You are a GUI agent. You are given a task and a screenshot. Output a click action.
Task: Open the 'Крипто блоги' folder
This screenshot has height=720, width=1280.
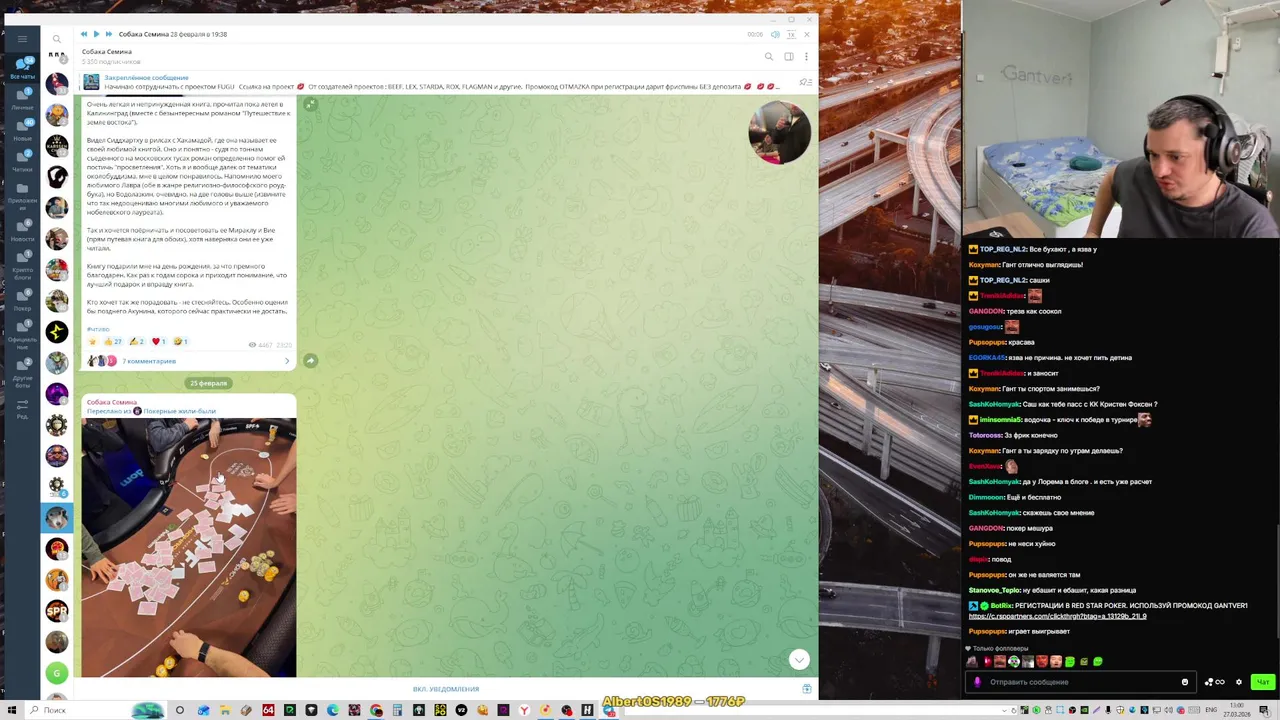tap(22, 265)
